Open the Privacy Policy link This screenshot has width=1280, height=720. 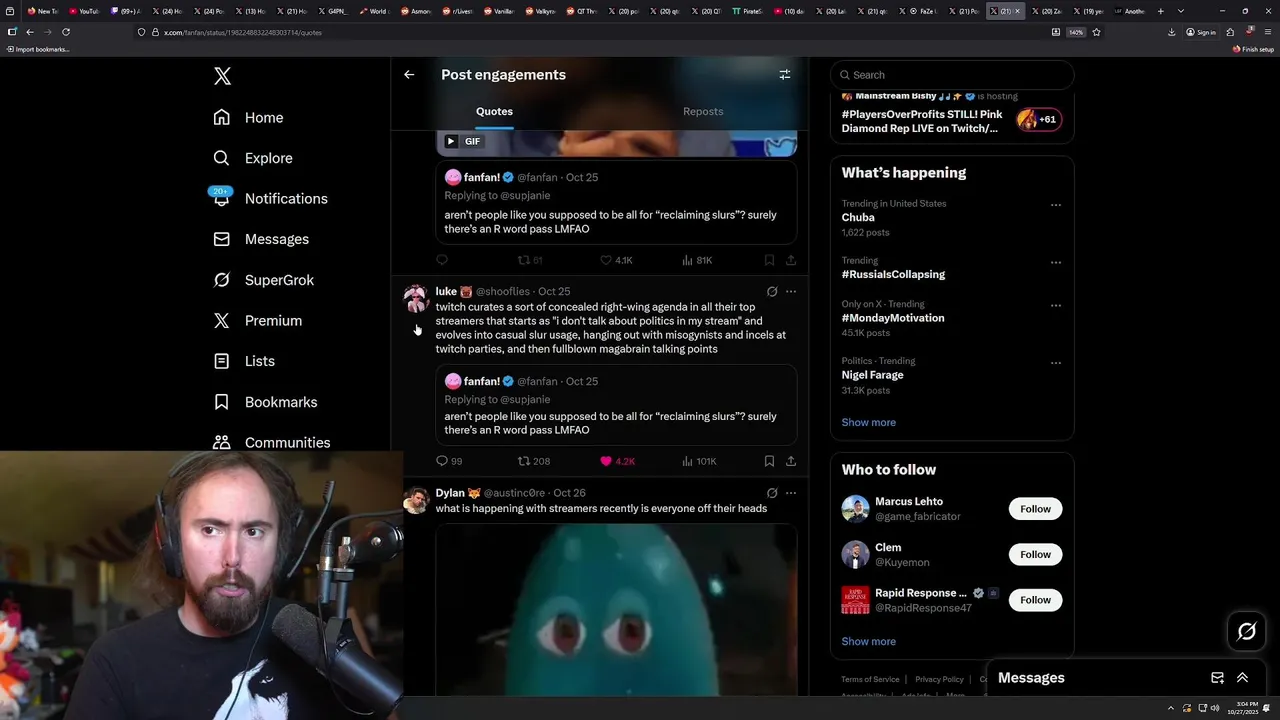tap(939, 679)
